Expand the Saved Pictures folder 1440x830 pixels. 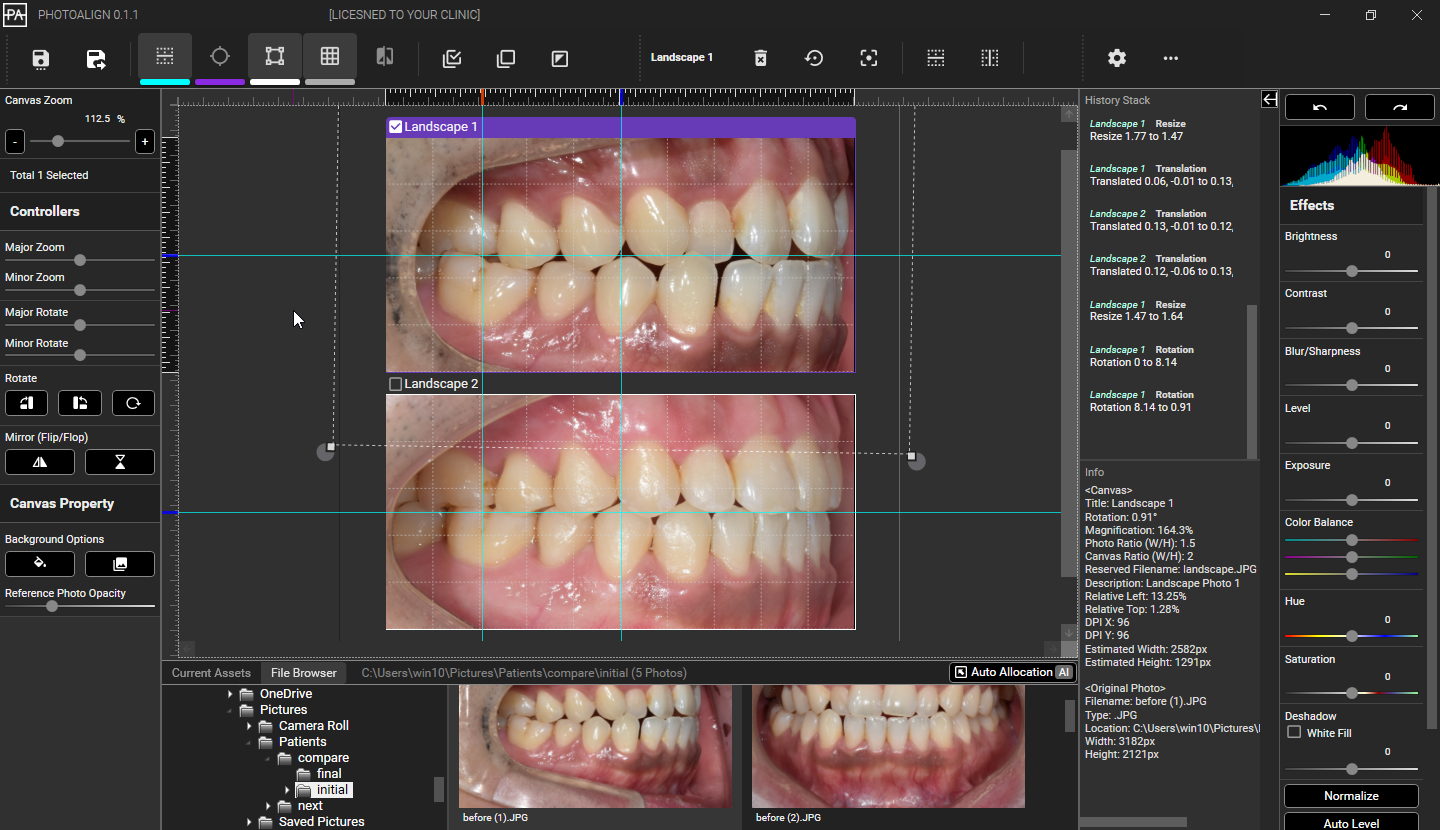[248, 822]
